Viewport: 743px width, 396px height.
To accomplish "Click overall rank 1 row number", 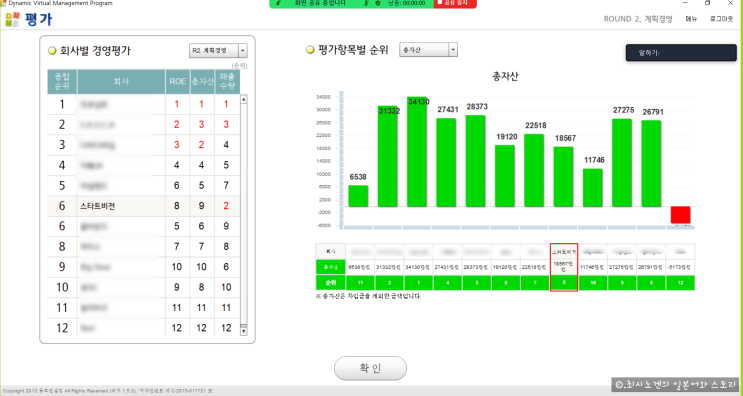I will pos(62,104).
